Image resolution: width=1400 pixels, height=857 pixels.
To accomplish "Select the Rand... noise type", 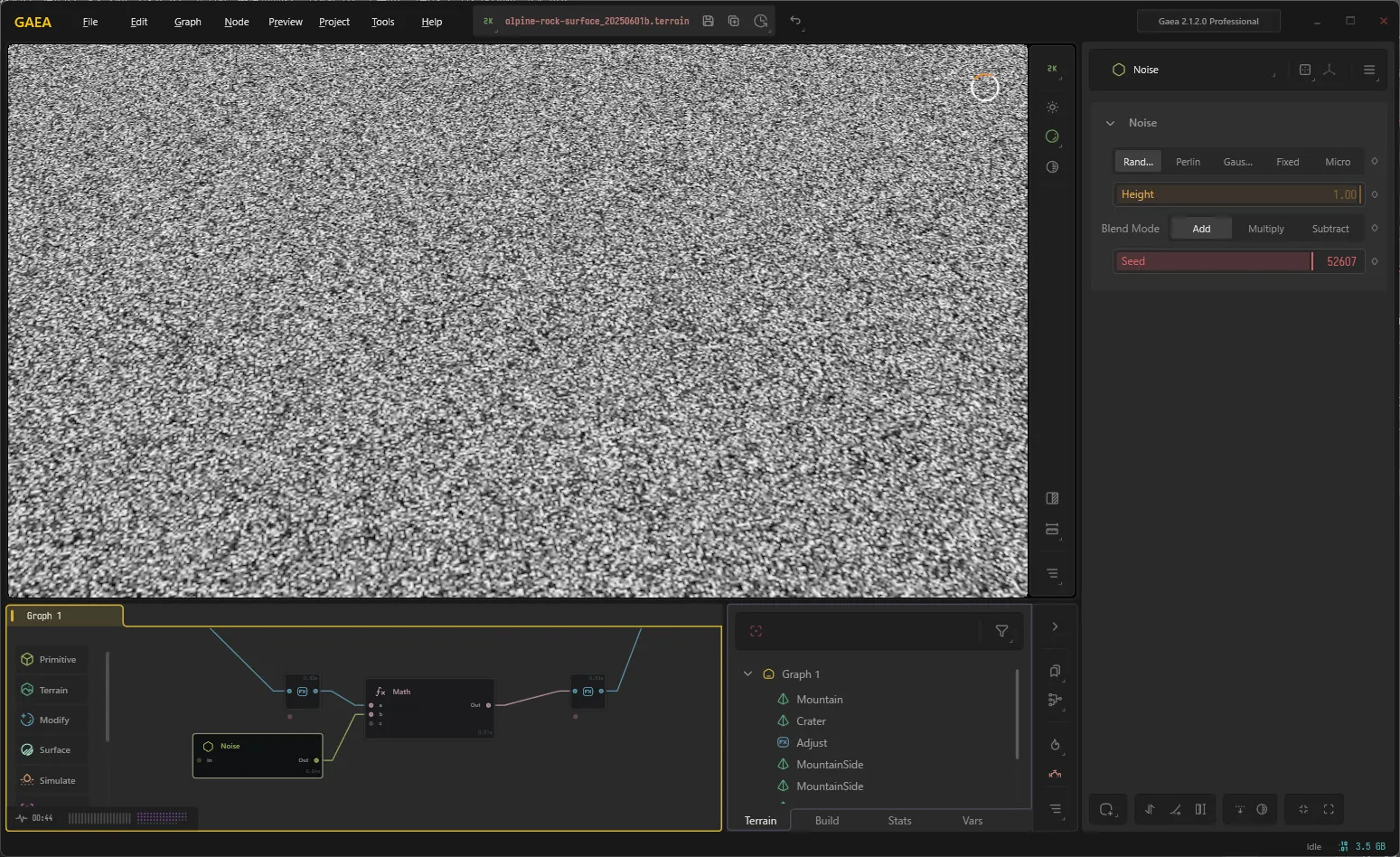I will point(1138,162).
